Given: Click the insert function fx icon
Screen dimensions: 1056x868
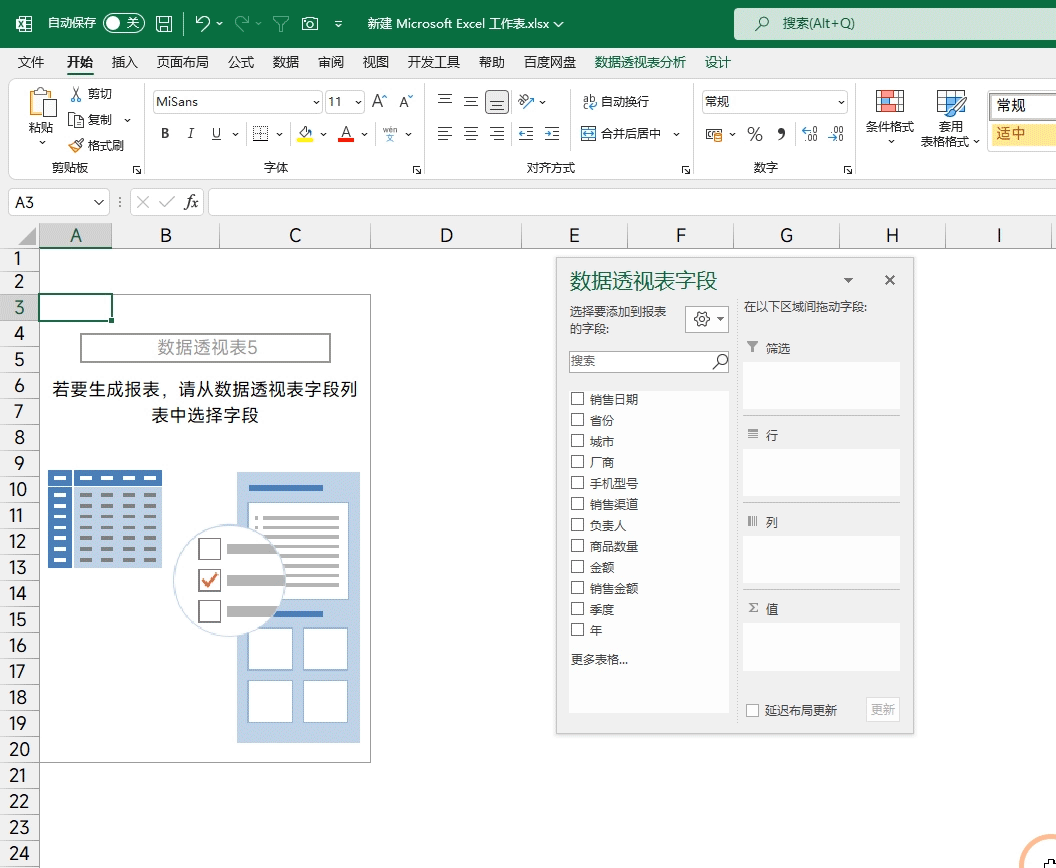Looking at the screenshot, I should 191,202.
